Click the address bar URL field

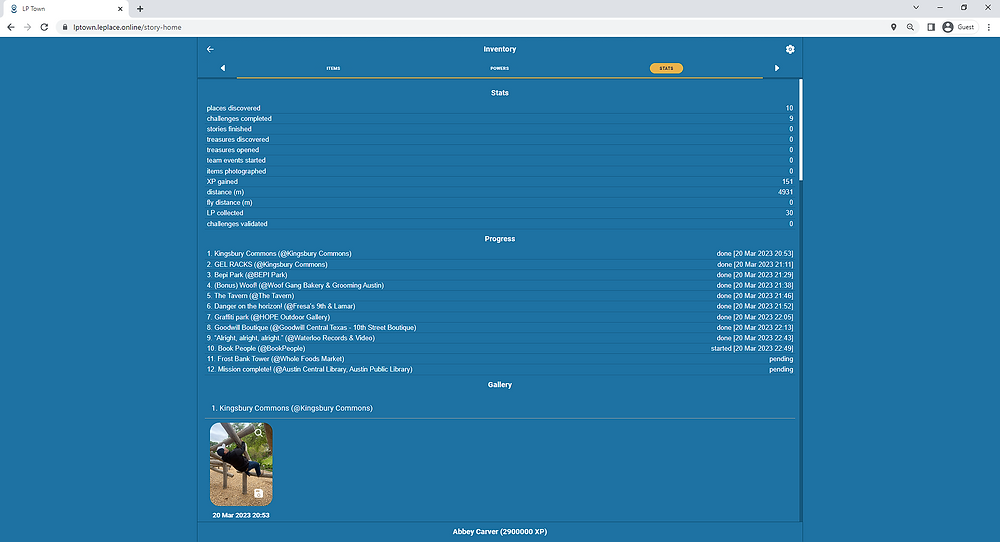472,27
